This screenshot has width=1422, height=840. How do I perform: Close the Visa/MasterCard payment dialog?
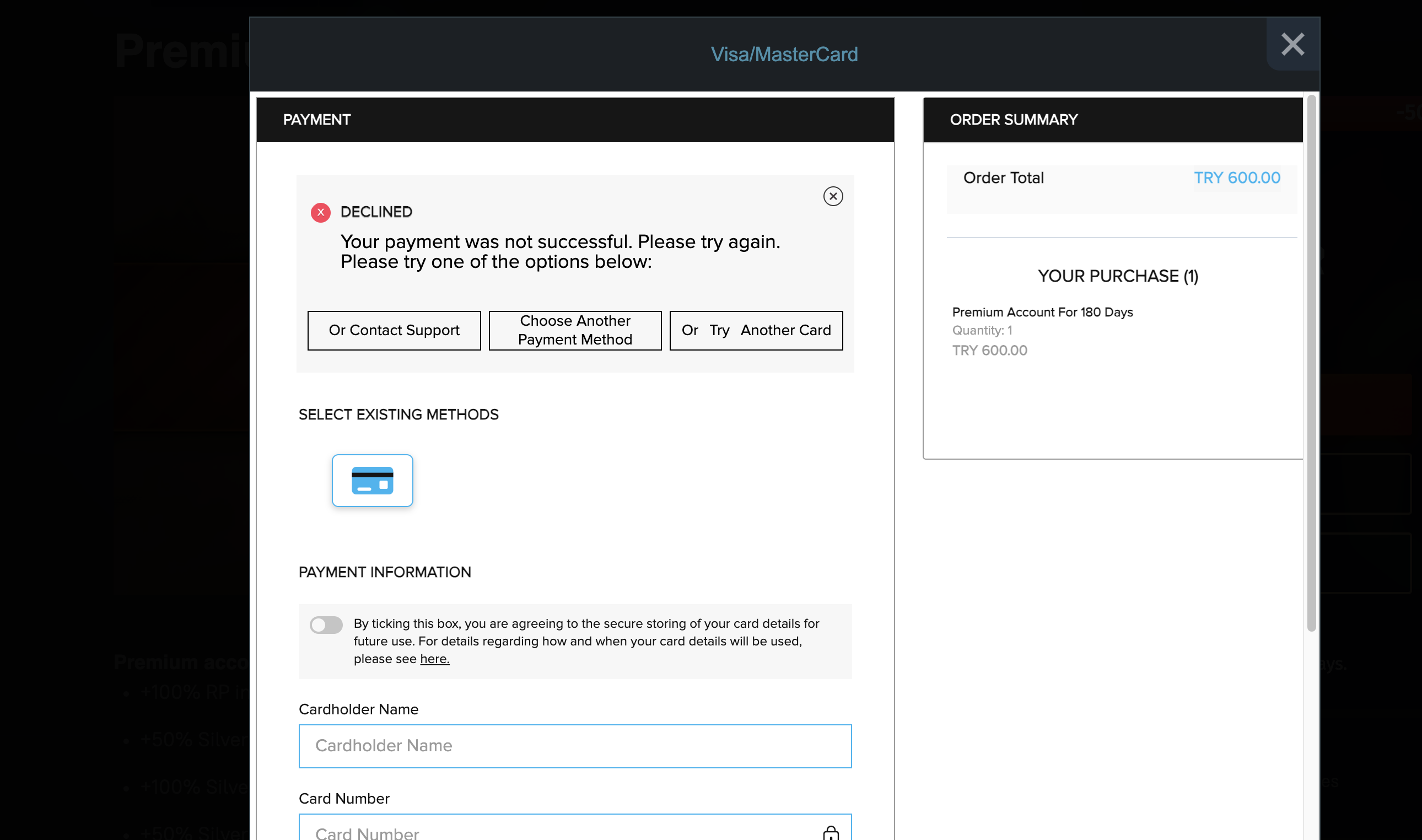coord(1292,44)
